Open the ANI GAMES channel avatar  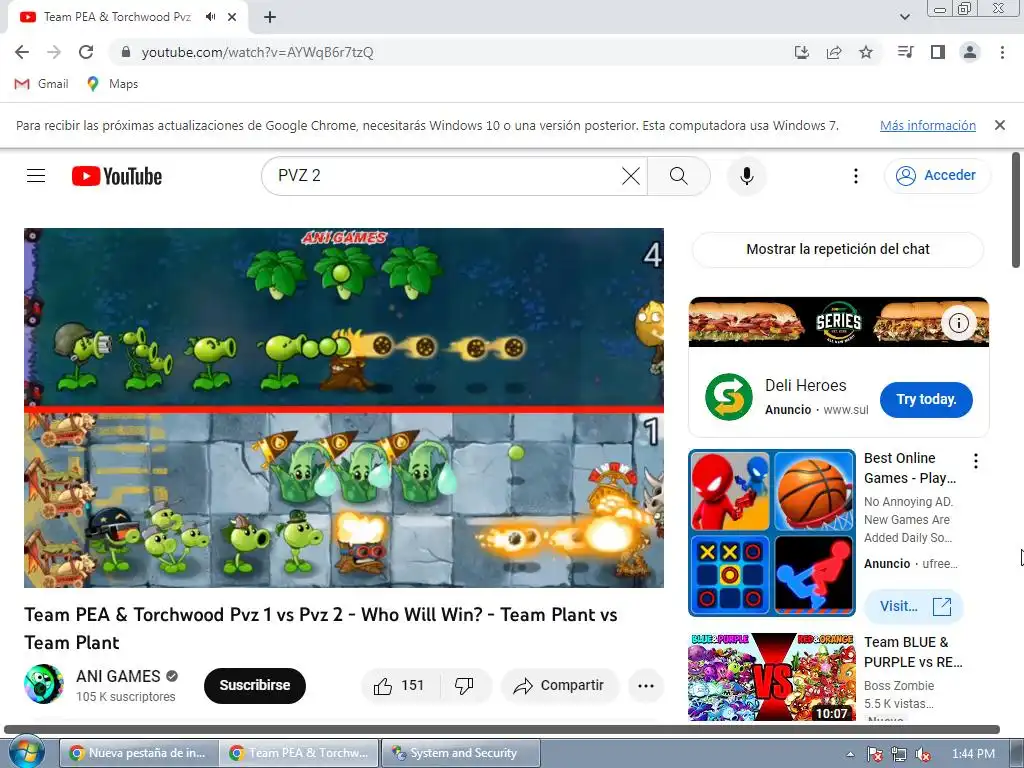click(44, 684)
